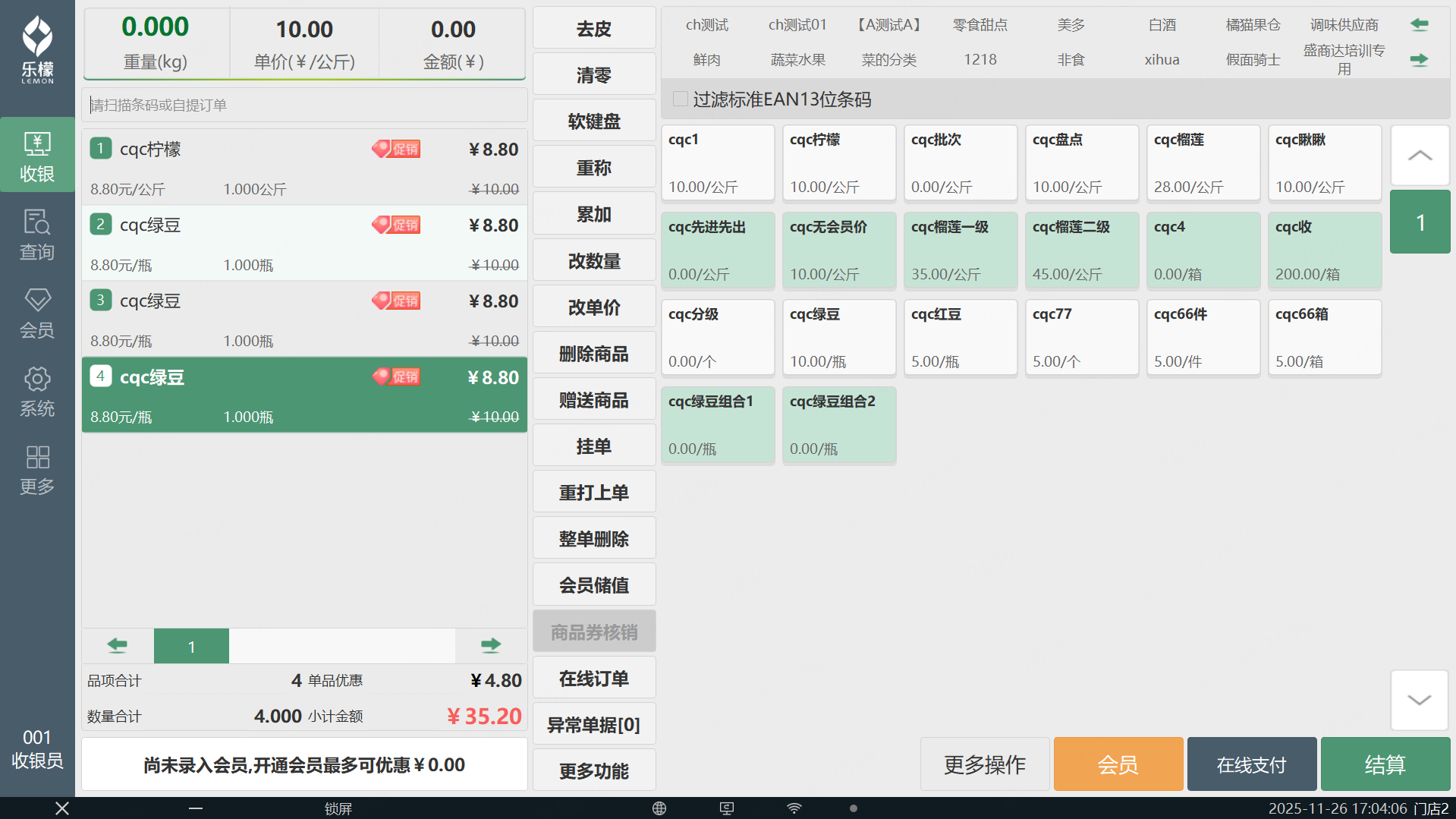Click the orange 会员 button

[x=1118, y=764]
